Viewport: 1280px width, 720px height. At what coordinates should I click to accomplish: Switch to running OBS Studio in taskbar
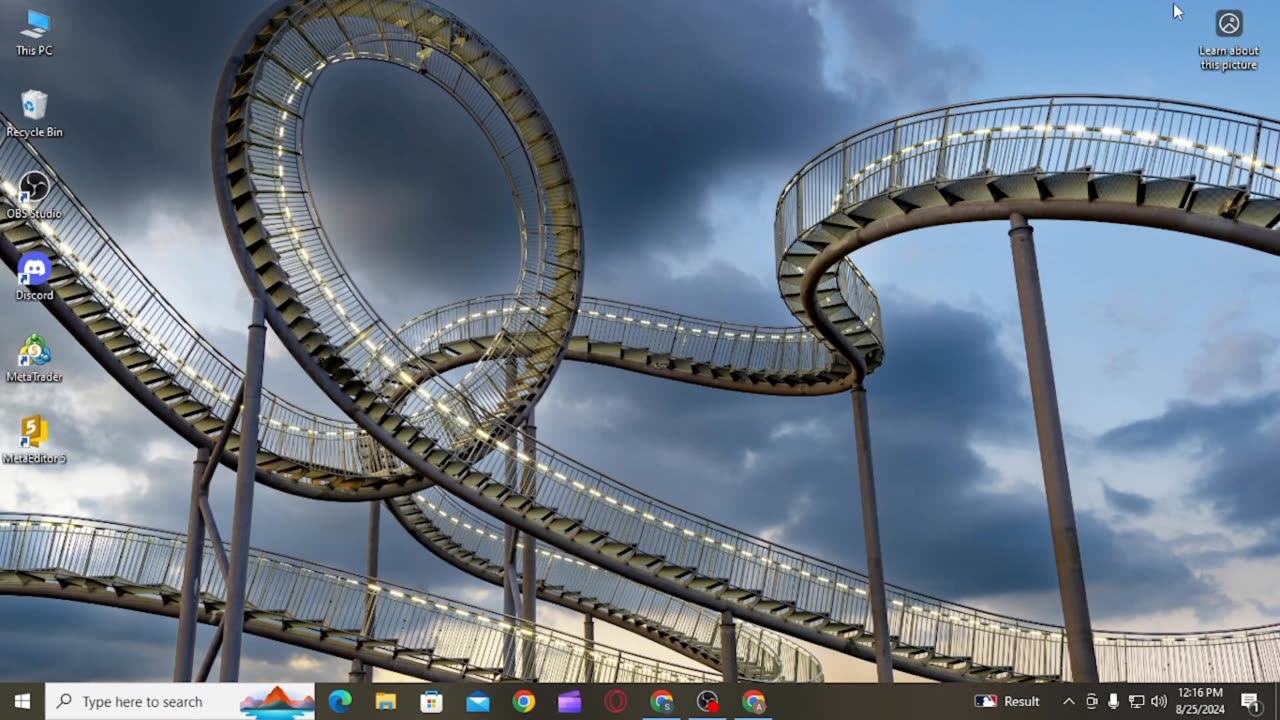[708, 702]
